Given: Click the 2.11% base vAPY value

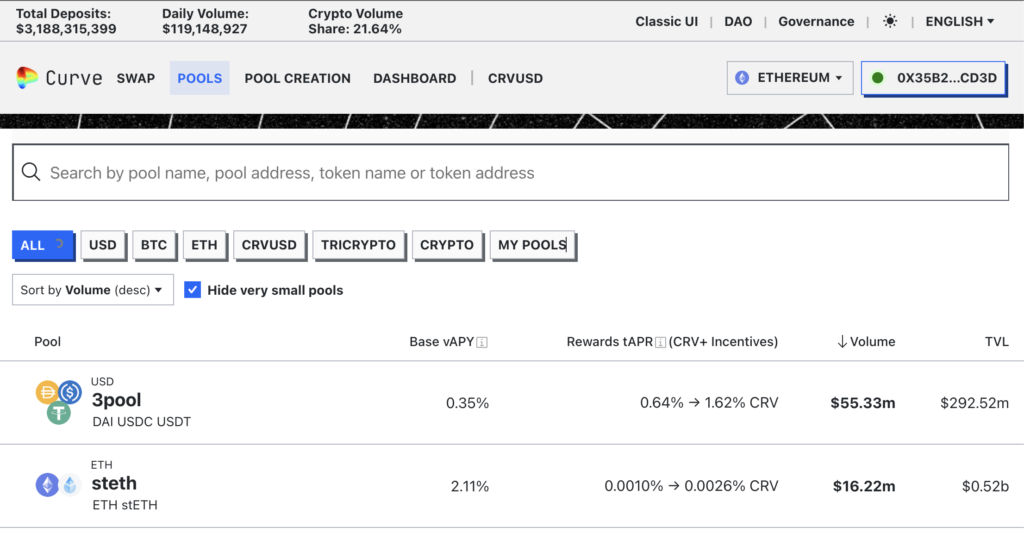Looking at the screenshot, I should [x=470, y=486].
